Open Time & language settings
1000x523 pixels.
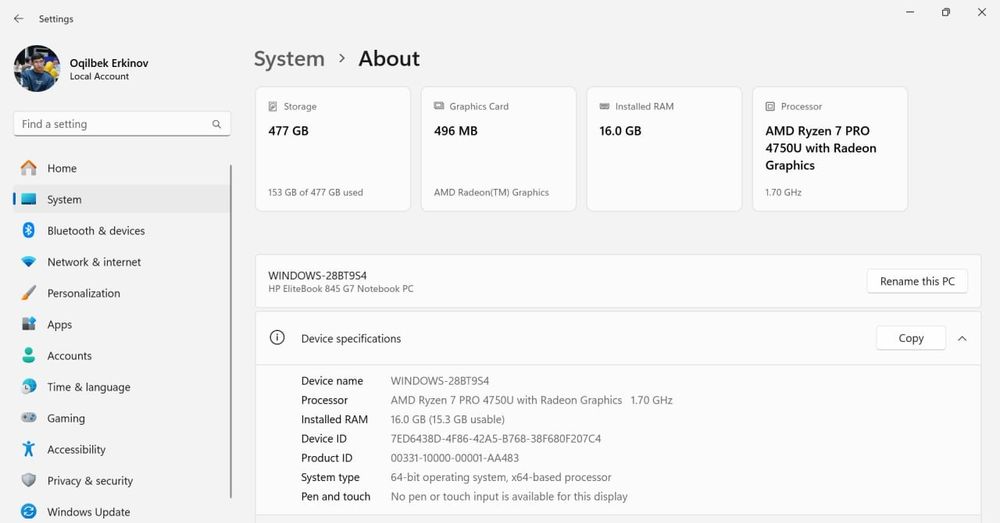pos(121,387)
